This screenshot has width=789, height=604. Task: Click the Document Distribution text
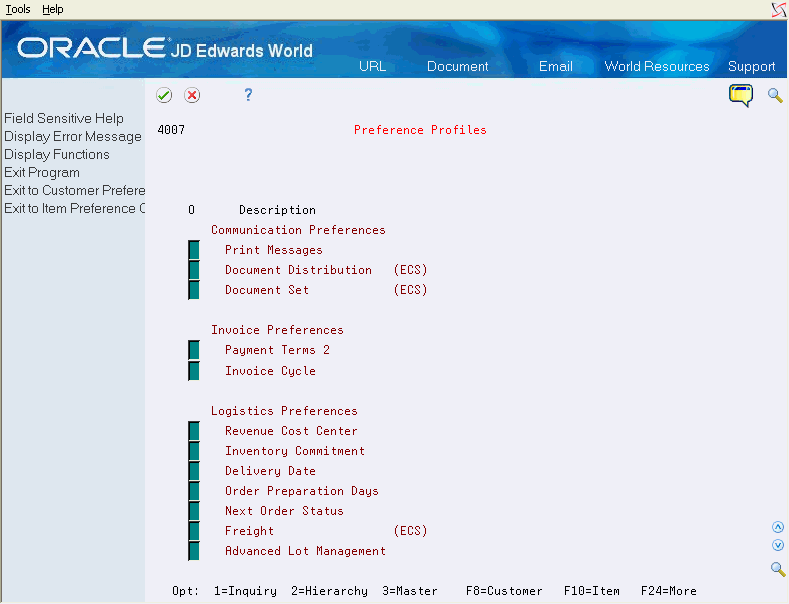click(x=298, y=270)
